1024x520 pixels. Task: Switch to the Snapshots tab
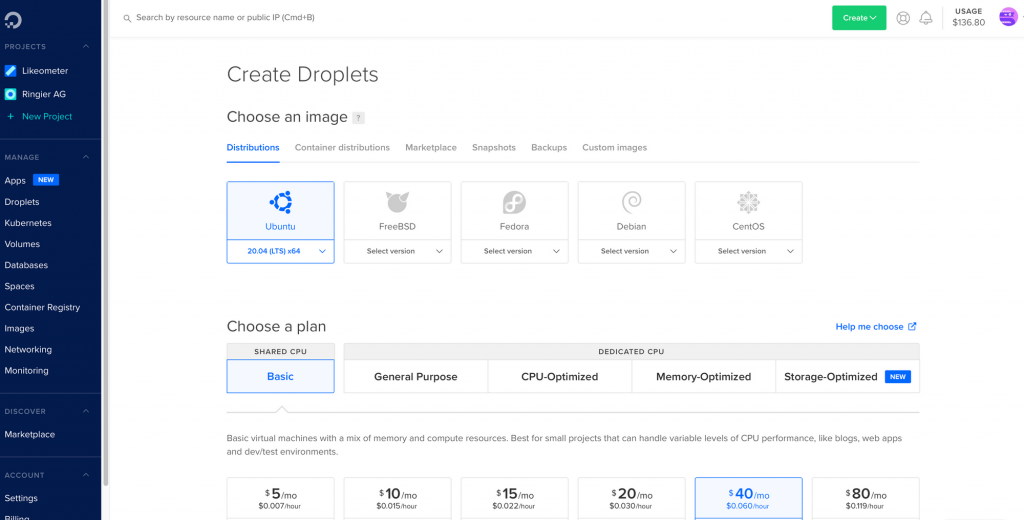pyautogui.click(x=494, y=148)
